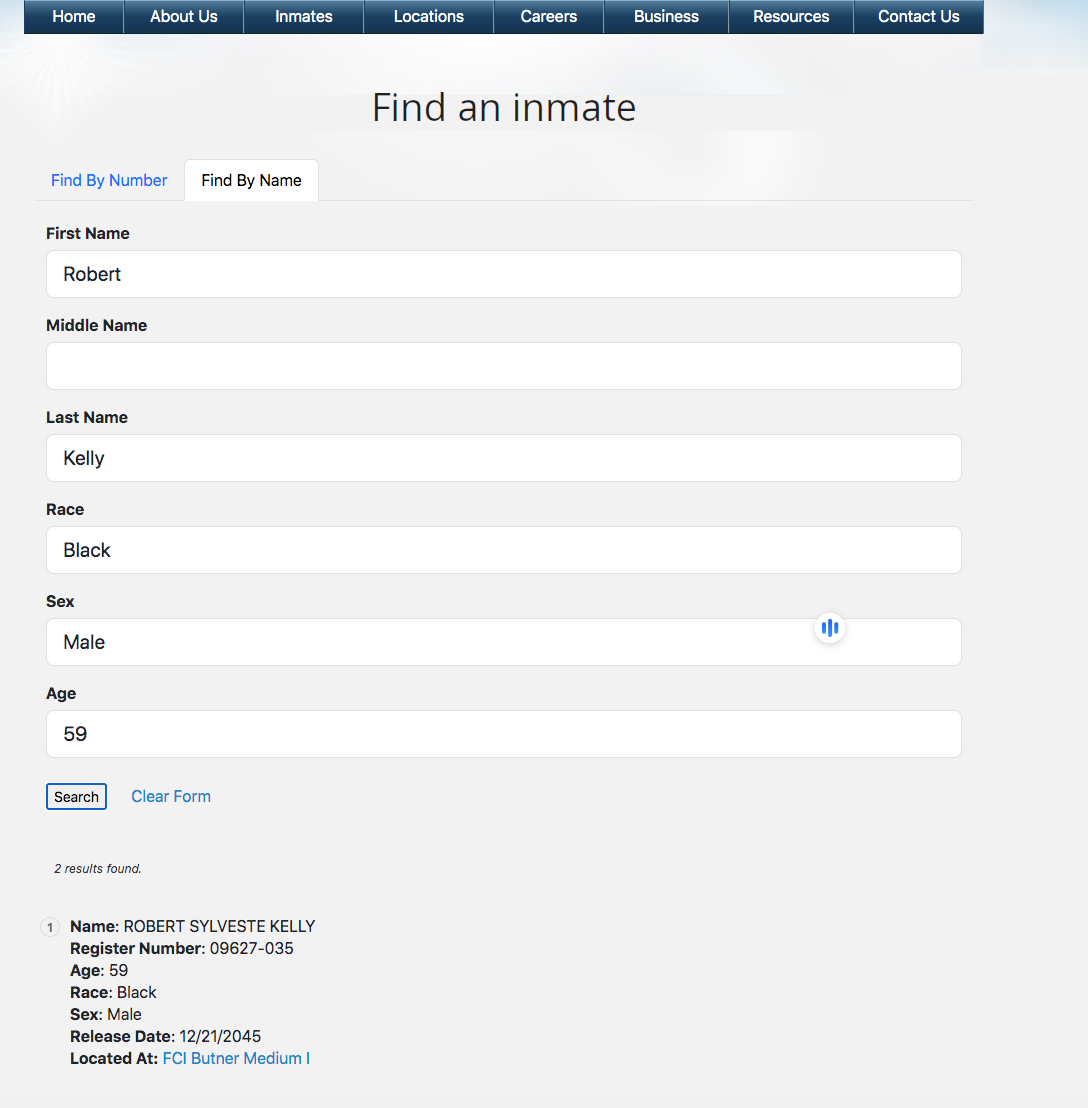Click the Age field showing 59
1088x1108 pixels.
[x=503, y=734]
